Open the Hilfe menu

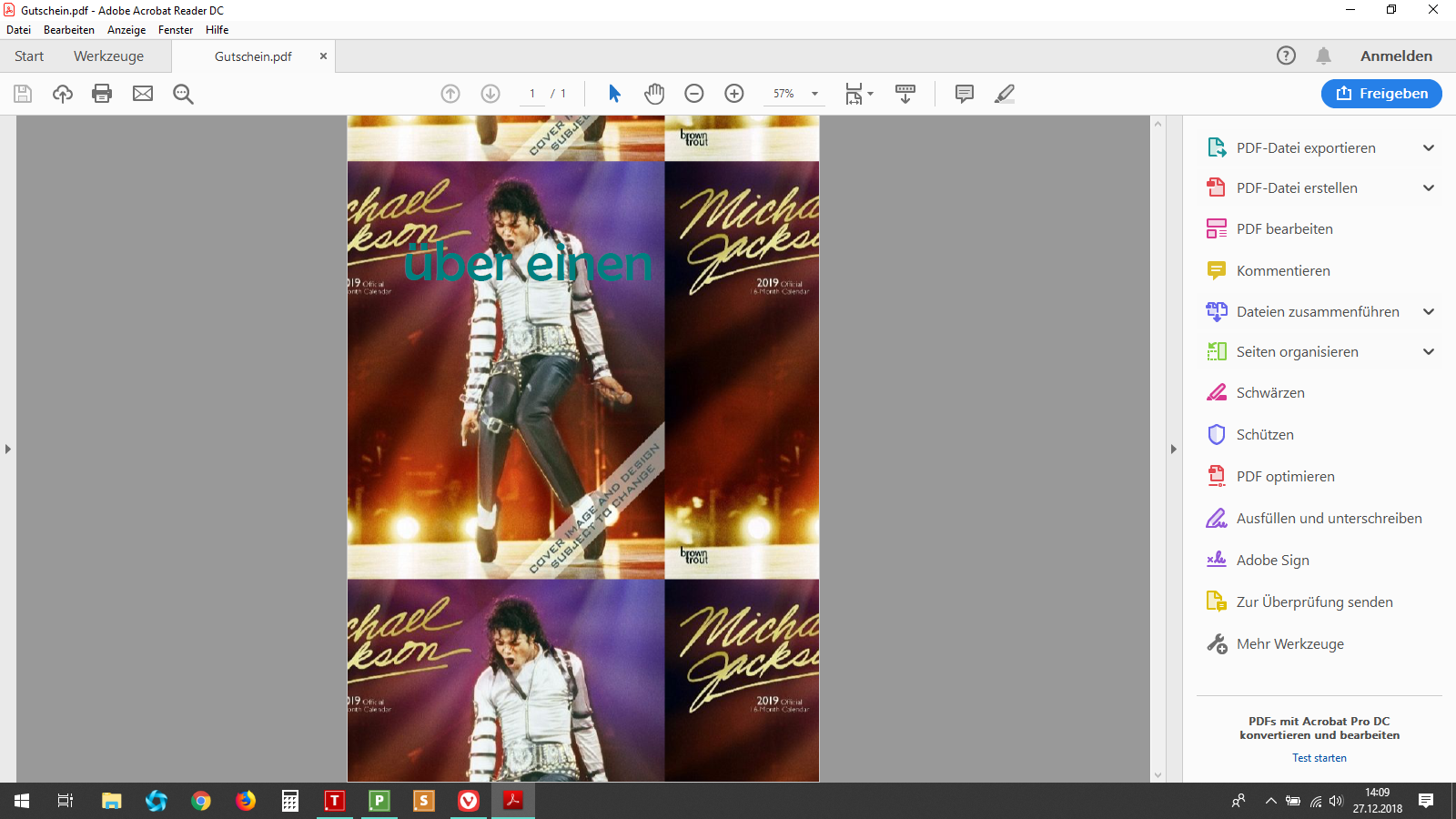tap(217, 29)
